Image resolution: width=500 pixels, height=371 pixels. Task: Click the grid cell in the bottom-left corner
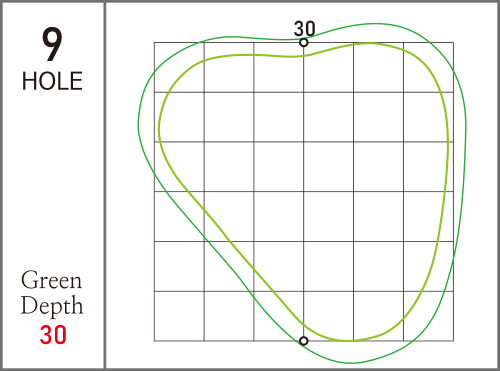[179, 316]
